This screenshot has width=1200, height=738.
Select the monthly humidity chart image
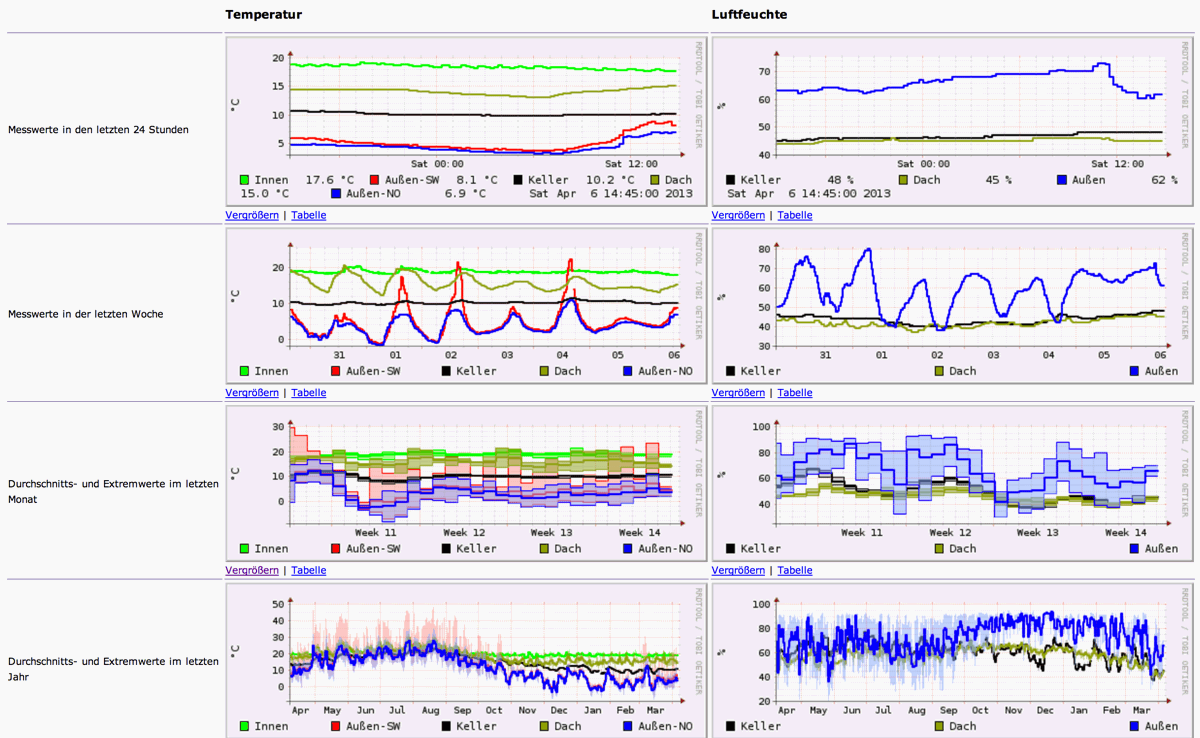pos(952,482)
